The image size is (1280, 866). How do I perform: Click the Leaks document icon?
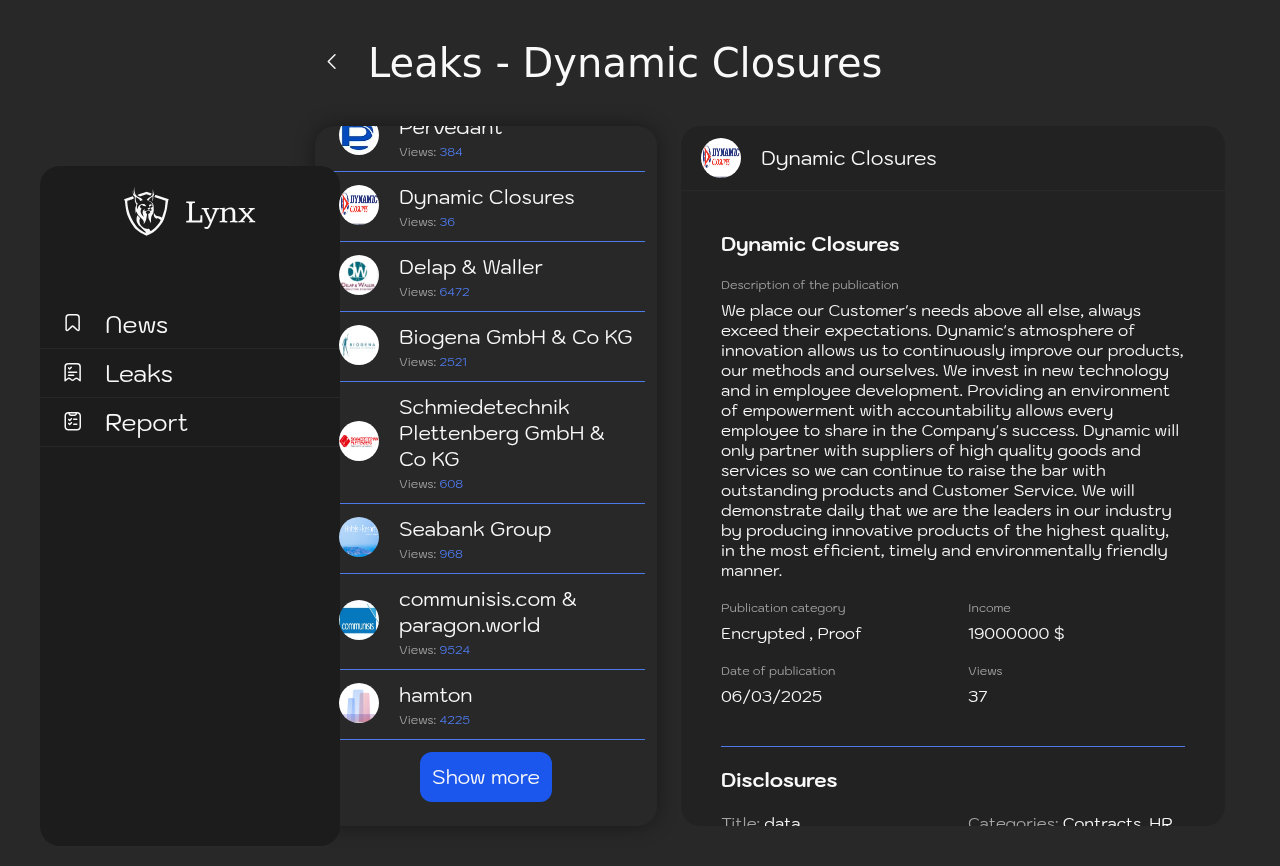pyautogui.click(x=73, y=372)
